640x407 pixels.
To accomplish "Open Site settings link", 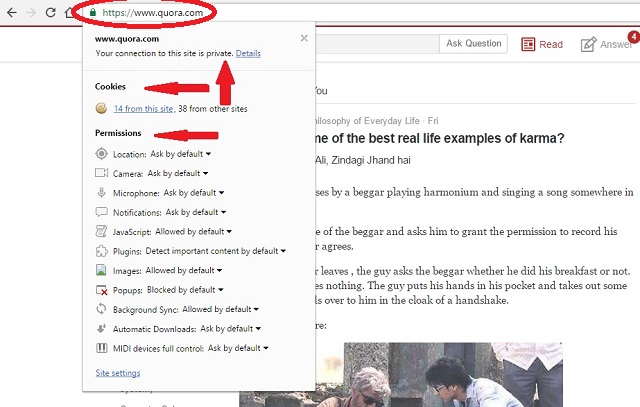I will point(117,374).
